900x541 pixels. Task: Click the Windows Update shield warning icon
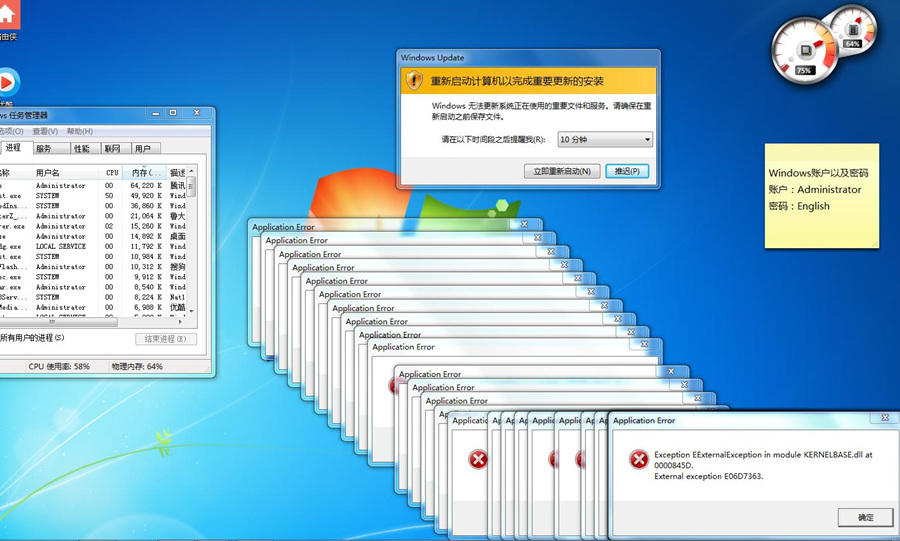click(x=414, y=80)
